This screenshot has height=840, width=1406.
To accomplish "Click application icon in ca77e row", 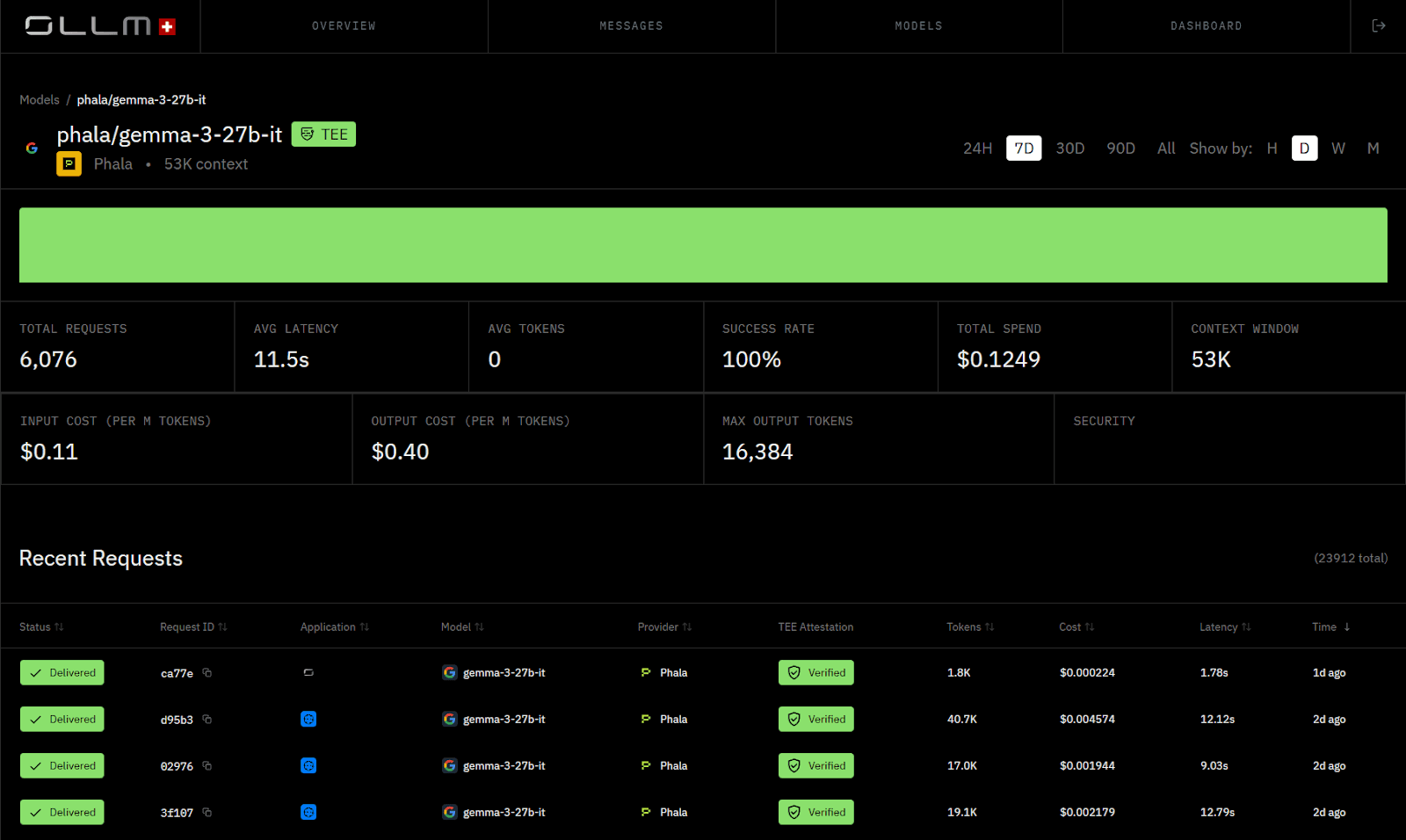I will pyautogui.click(x=308, y=673).
